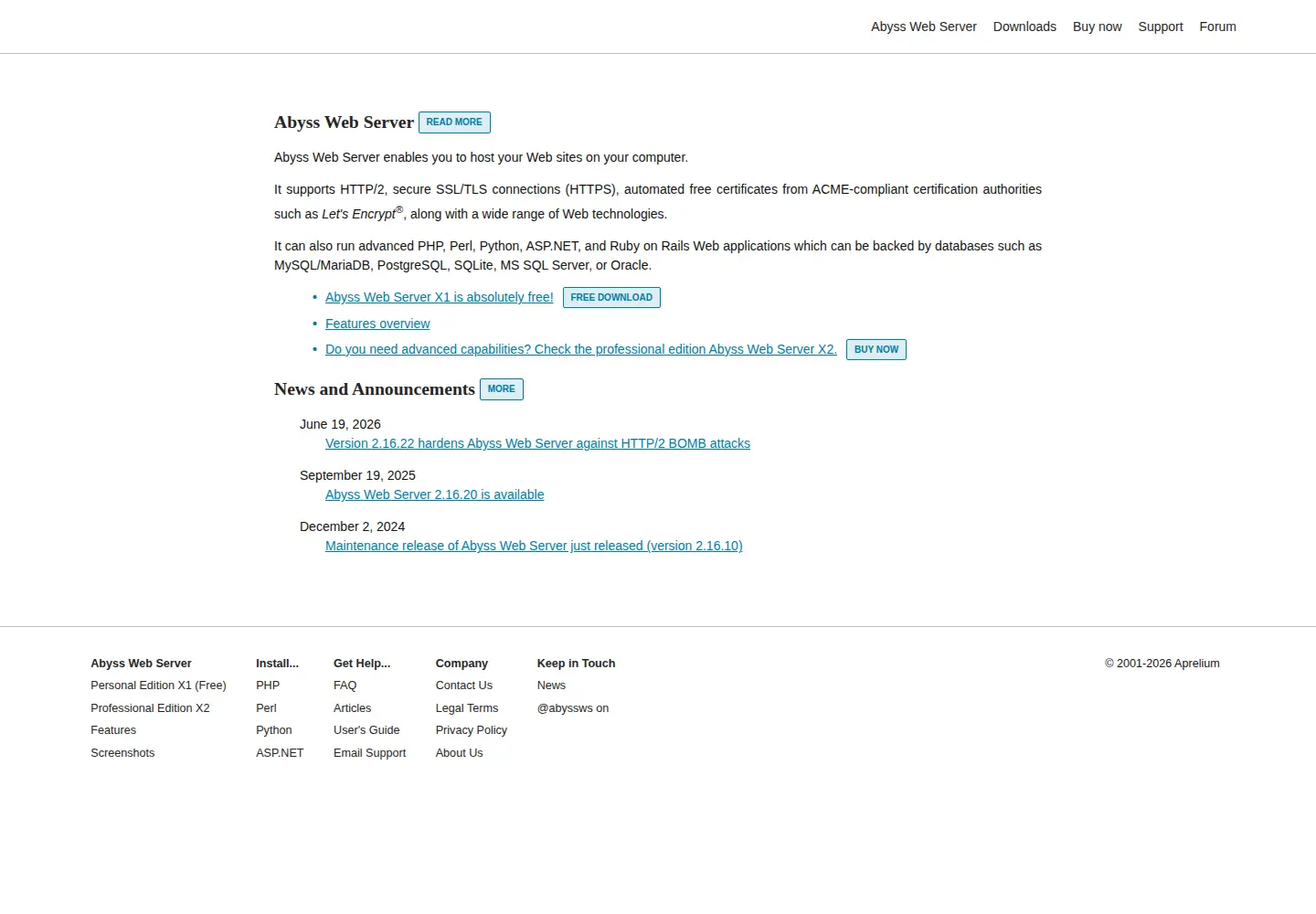Open the Email Support footer link
Screen dimensions: 1316x914
point(369,753)
